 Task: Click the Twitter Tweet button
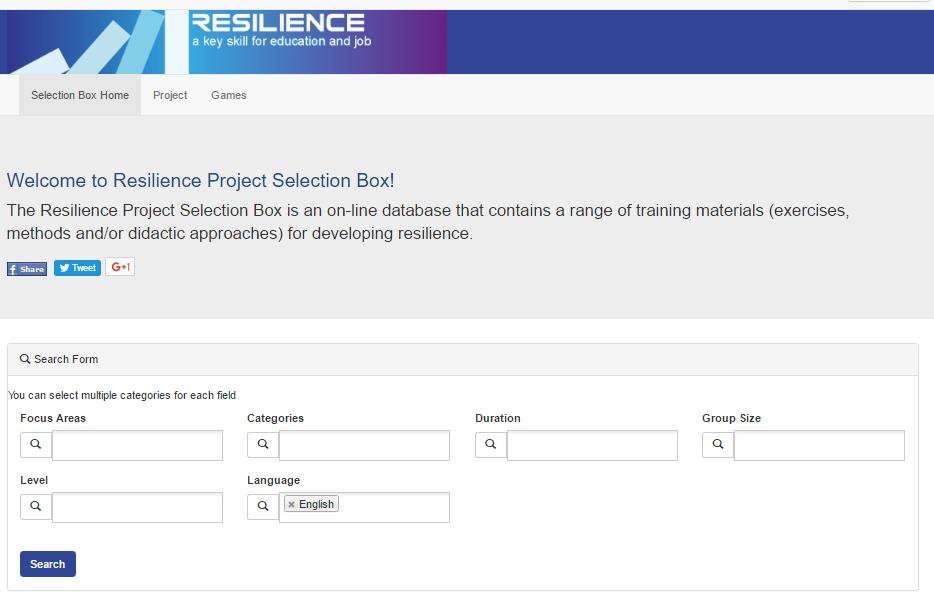77,268
